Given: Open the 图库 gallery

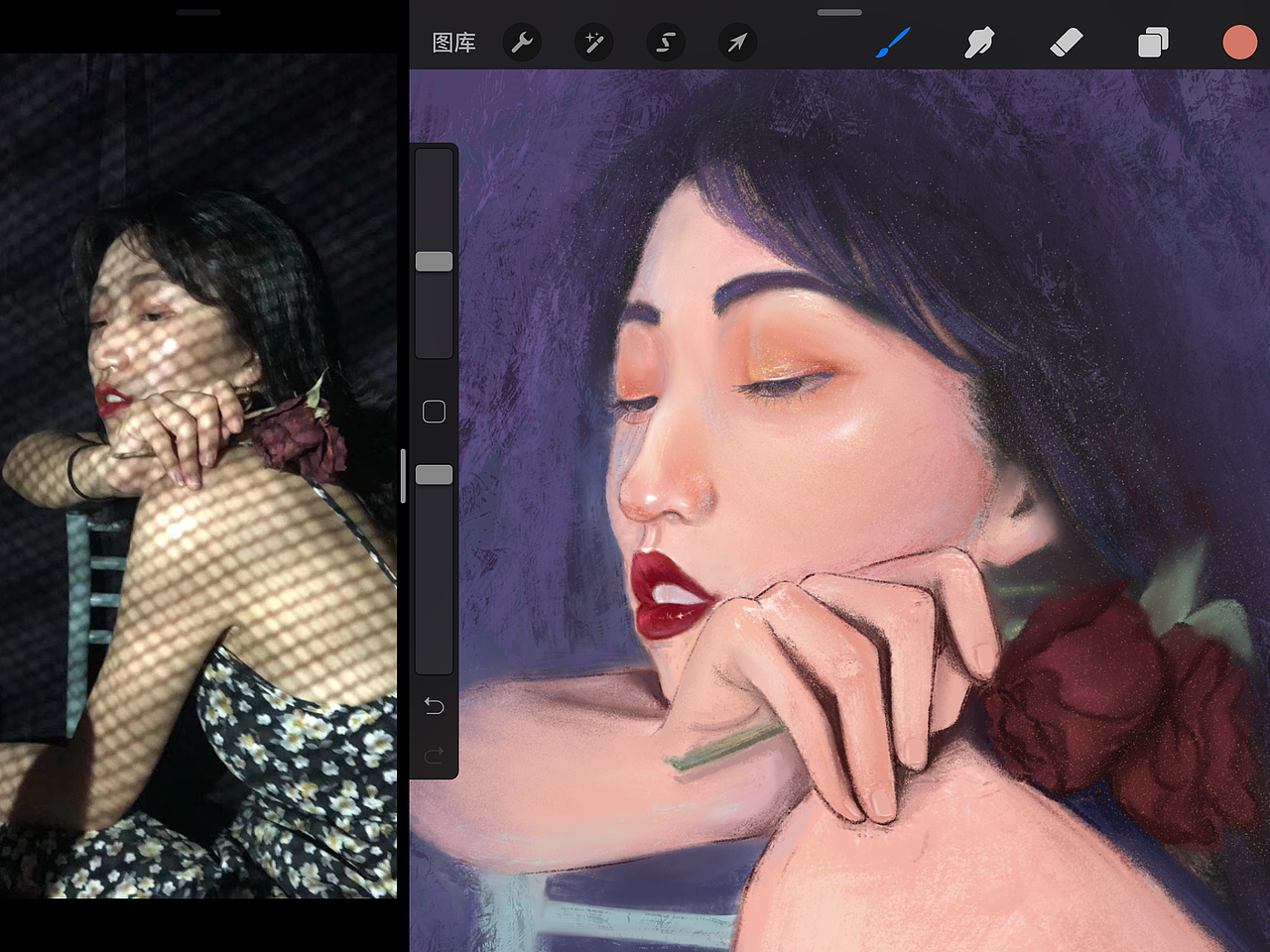Looking at the screenshot, I should click(454, 43).
